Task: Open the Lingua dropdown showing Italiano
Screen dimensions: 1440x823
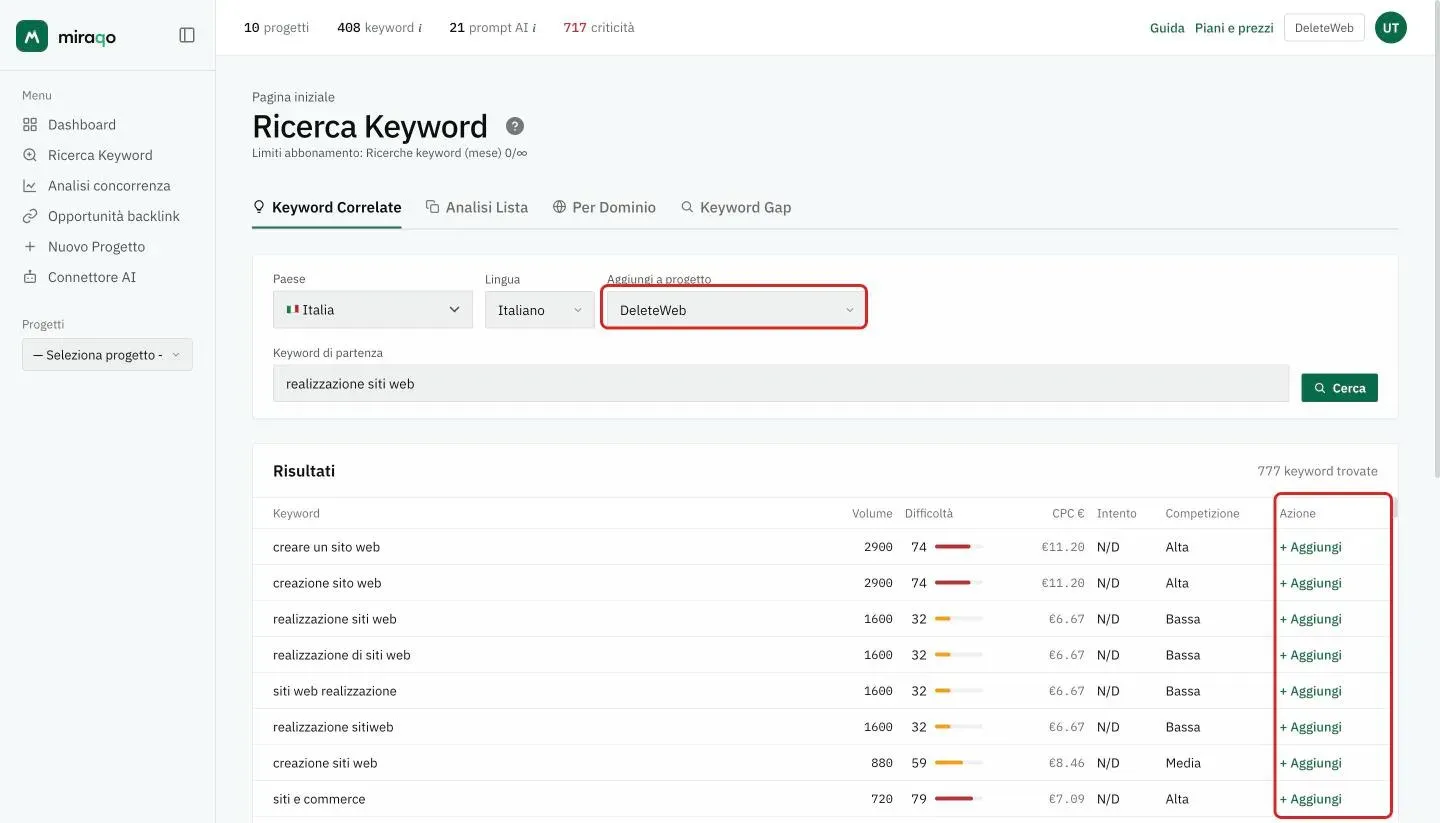Action: coord(540,310)
